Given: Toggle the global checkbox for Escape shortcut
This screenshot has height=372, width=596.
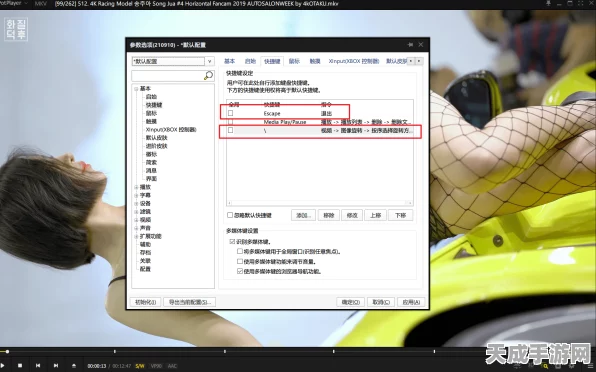Looking at the screenshot, I should (x=230, y=113).
